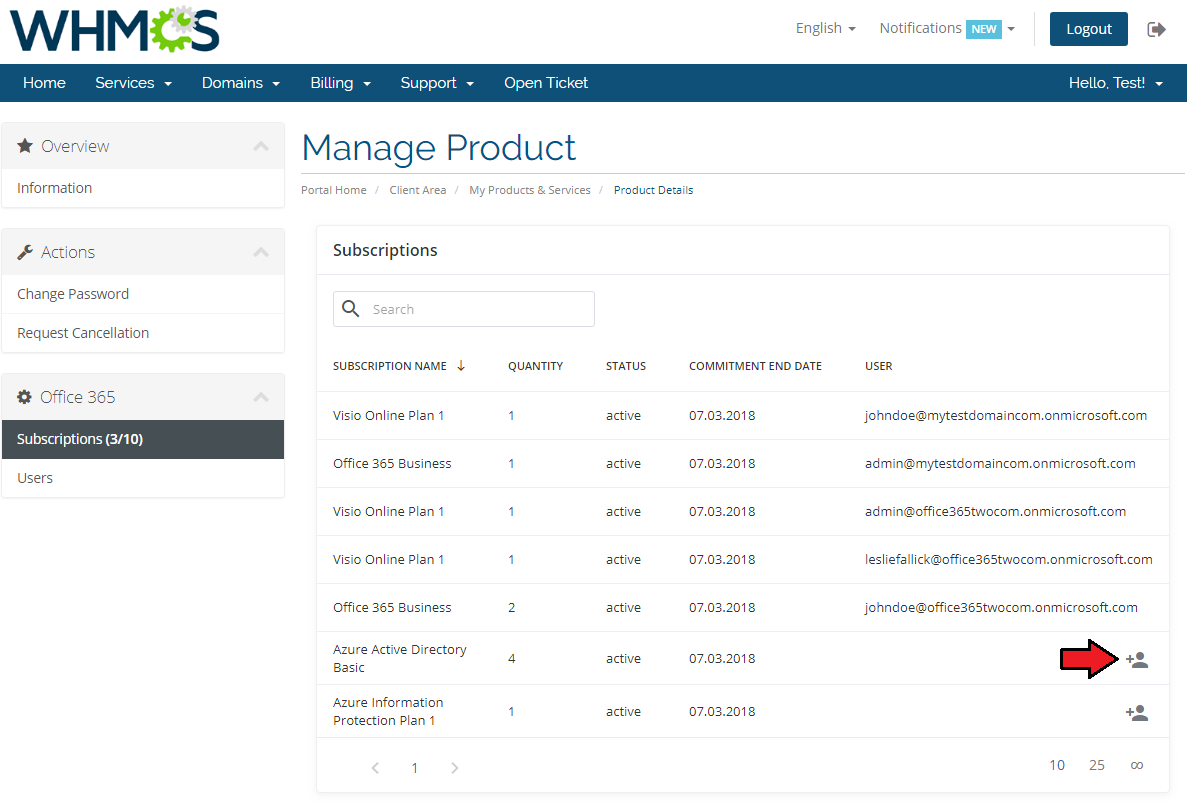1187x809 pixels.
Task: Click the exit arrow icon beside Logout
Action: point(1156,30)
